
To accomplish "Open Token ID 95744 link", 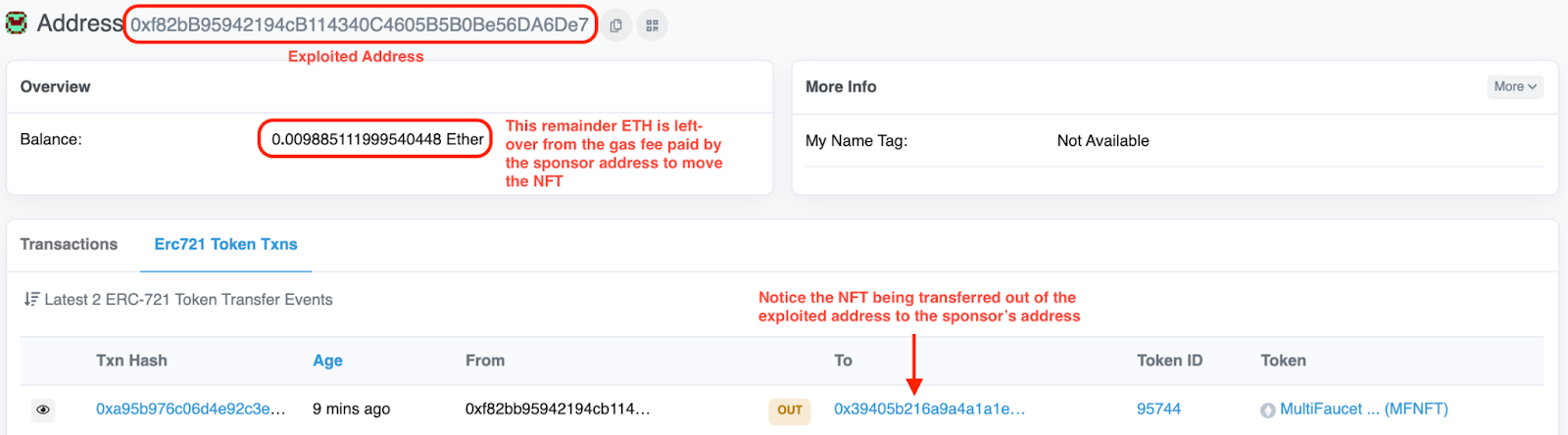I will coord(1158,409).
